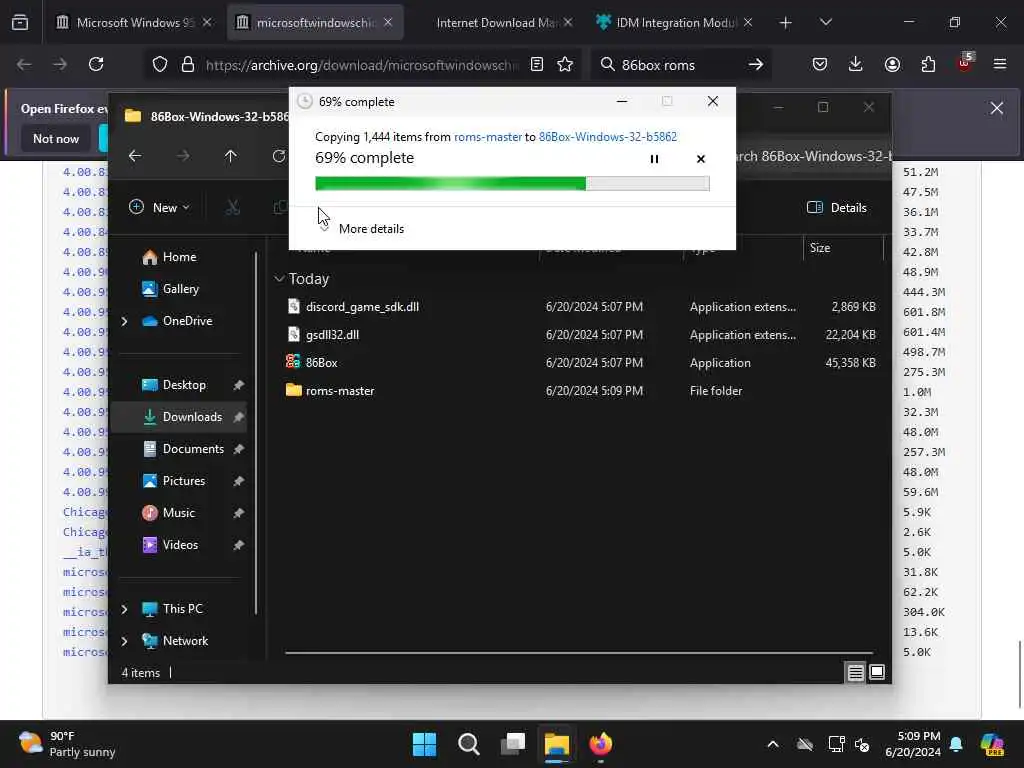Screen dimensions: 1024x768
Task: Switch Explorer to large thumbnails view
Action: pos(877,672)
